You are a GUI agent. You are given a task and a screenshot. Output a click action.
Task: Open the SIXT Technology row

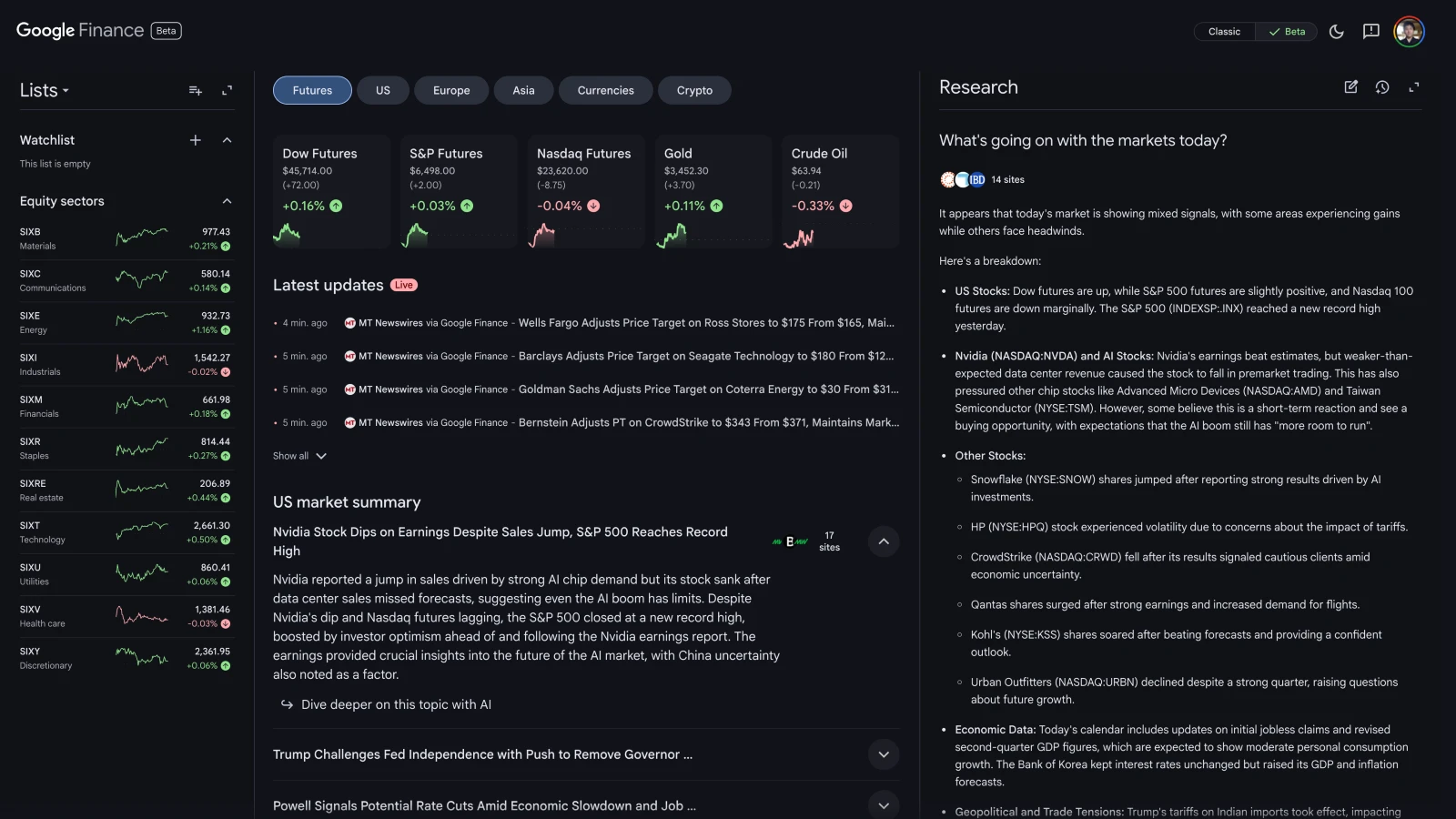coord(126,531)
